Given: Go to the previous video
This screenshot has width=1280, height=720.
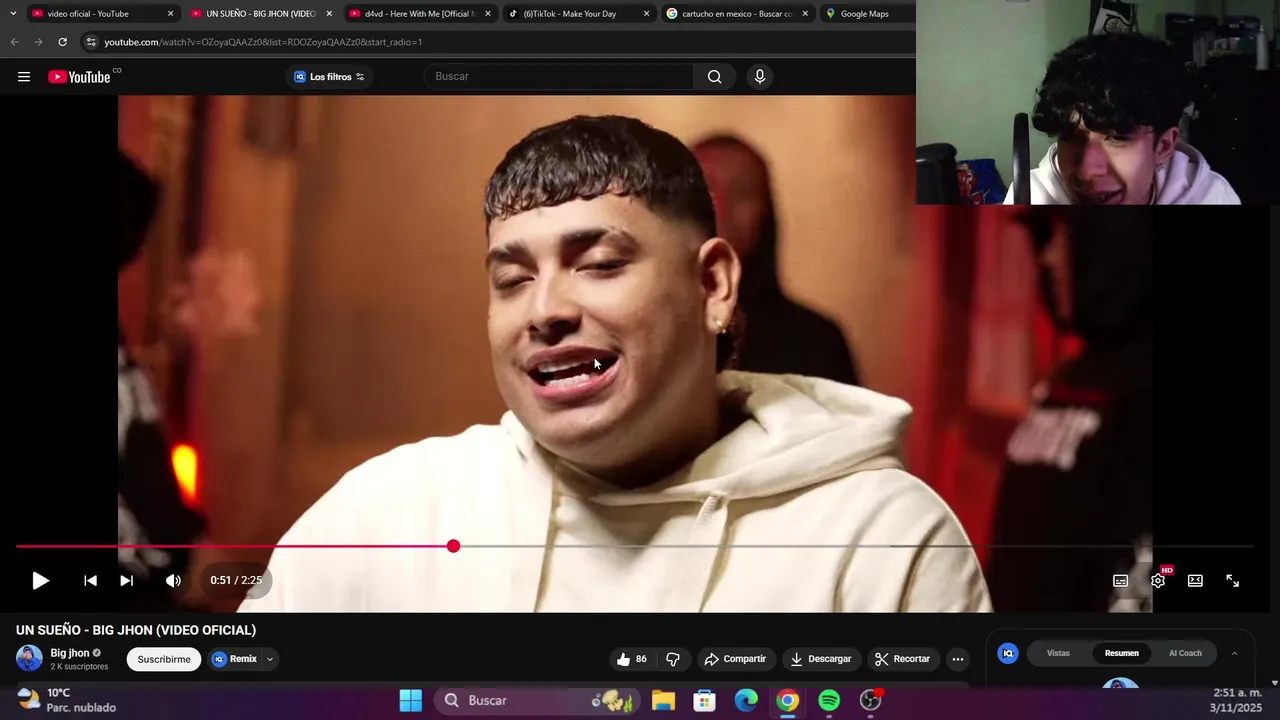Looking at the screenshot, I should pos(90,581).
